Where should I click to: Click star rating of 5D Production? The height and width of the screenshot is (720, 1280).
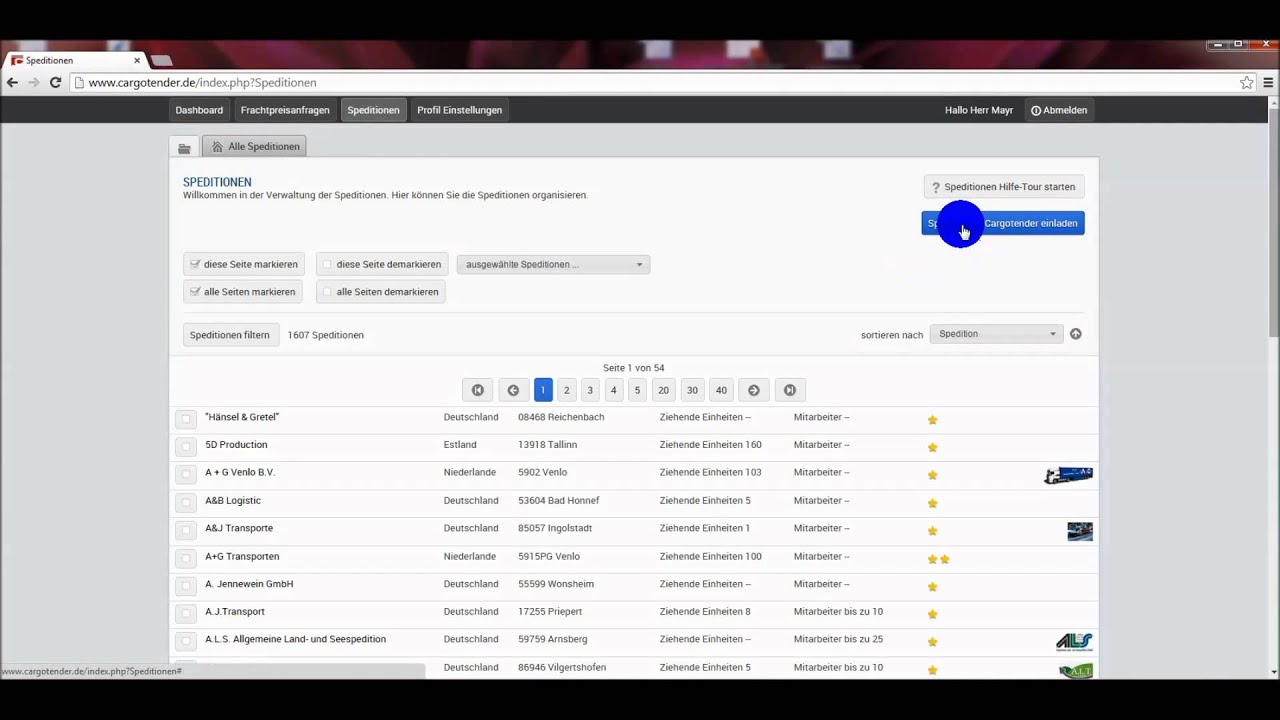pos(932,447)
